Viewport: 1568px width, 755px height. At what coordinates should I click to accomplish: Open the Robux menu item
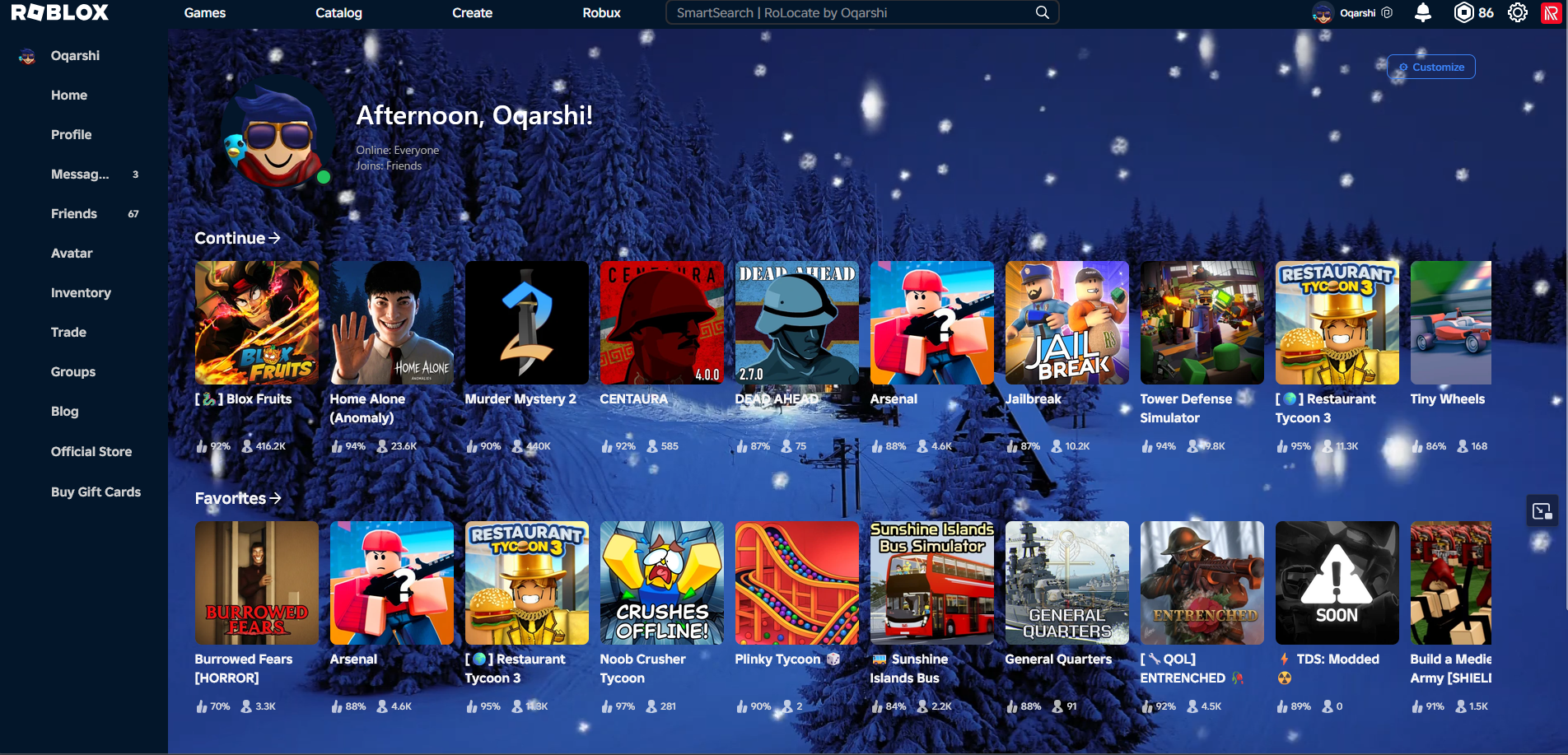click(x=601, y=12)
